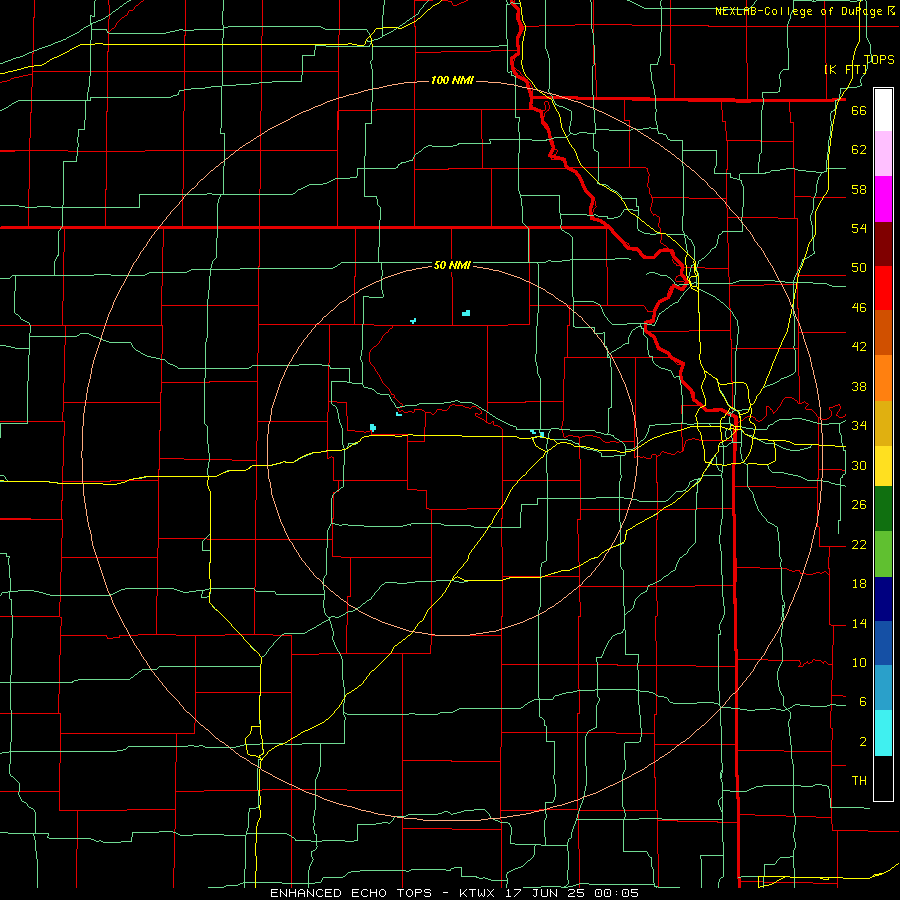Click the TOPS legend title

pyautogui.click(x=879, y=60)
